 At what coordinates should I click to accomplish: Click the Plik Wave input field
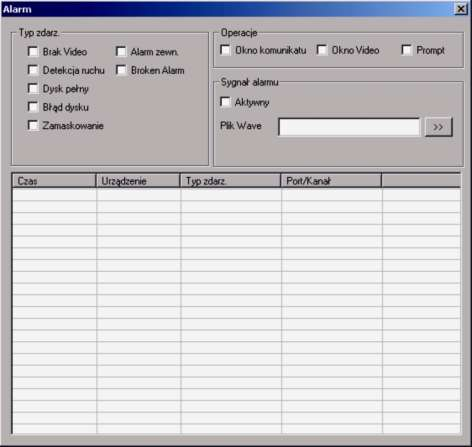click(x=349, y=127)
